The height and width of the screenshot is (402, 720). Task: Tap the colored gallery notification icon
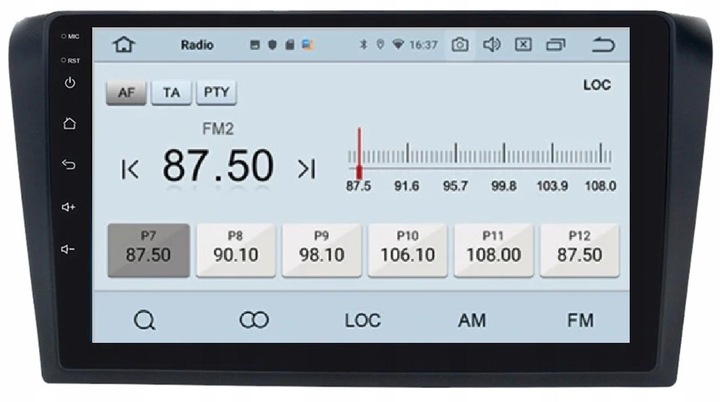click(308, 45)
